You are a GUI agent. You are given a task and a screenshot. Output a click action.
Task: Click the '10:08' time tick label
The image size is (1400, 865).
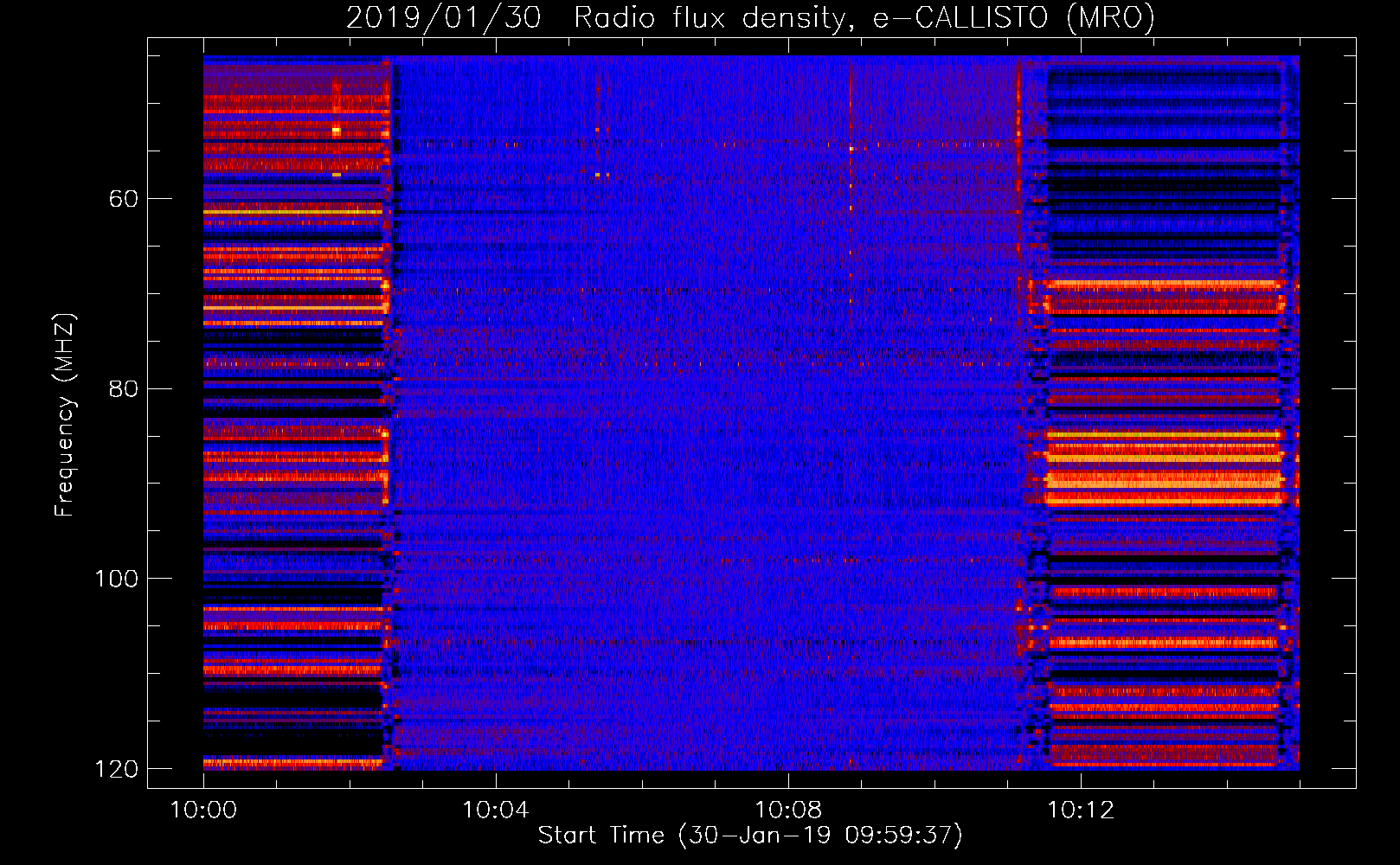point(788,811)
